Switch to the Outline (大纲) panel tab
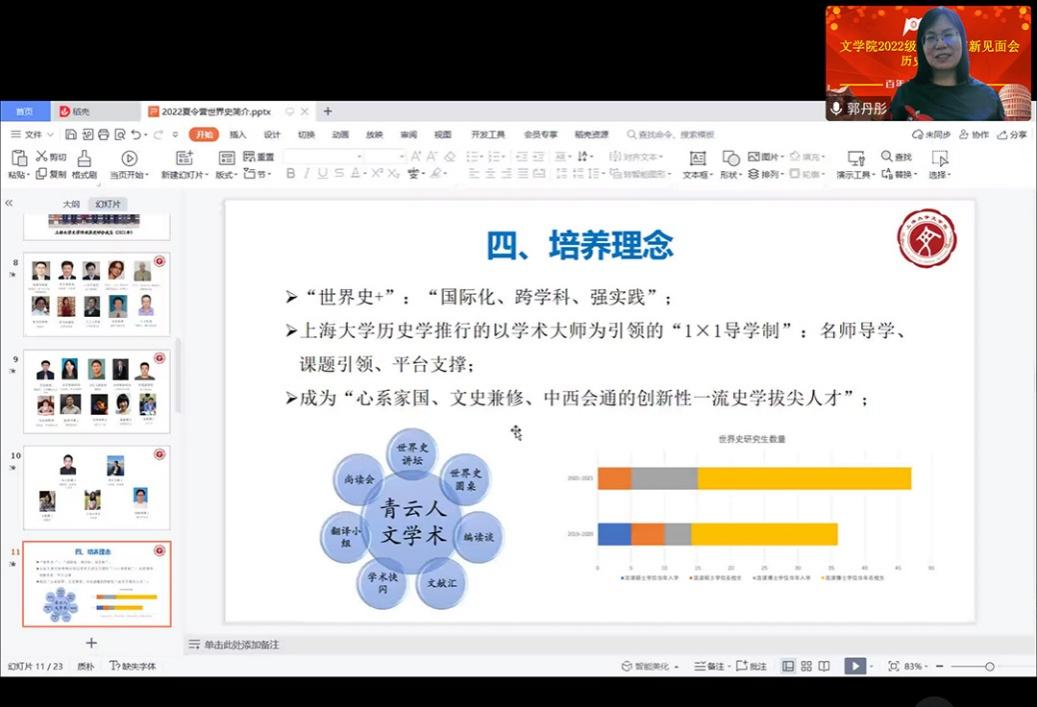The width and height of the screenshot is (1037, 707). (x=71, y=203)
